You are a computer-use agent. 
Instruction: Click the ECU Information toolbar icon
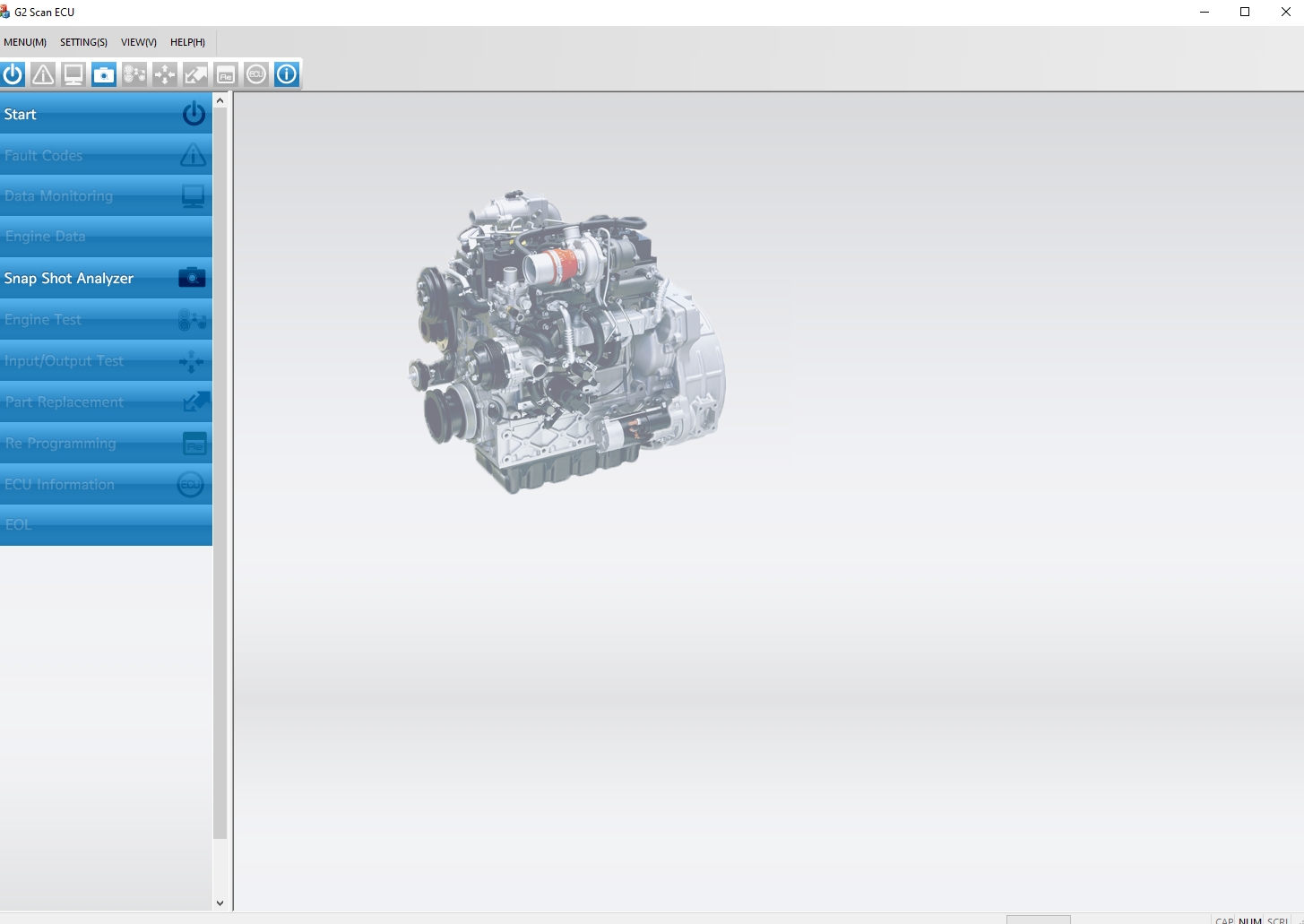[x=256, y=74]
